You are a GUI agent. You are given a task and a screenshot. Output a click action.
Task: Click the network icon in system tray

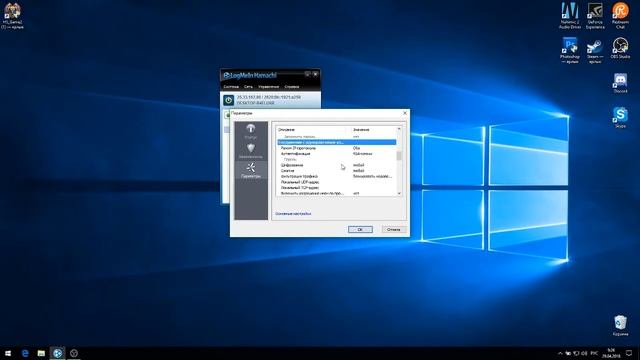click(x=576, y=353)
